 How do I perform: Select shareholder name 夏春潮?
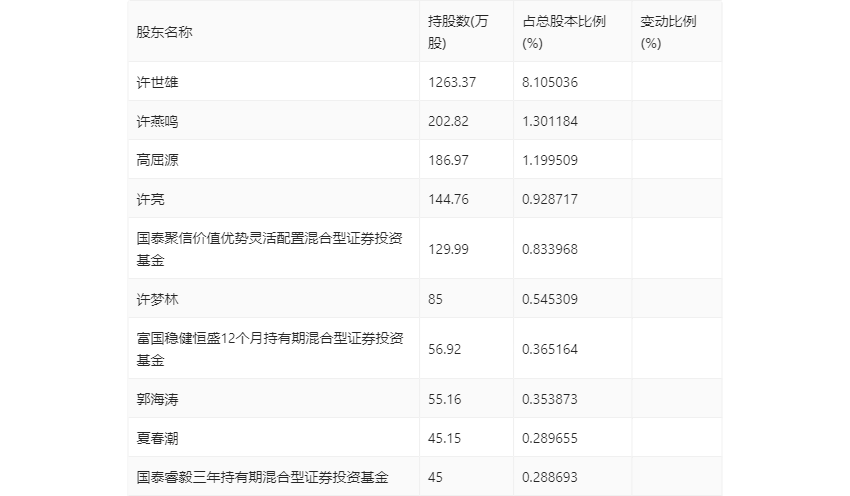coord(157,439)
